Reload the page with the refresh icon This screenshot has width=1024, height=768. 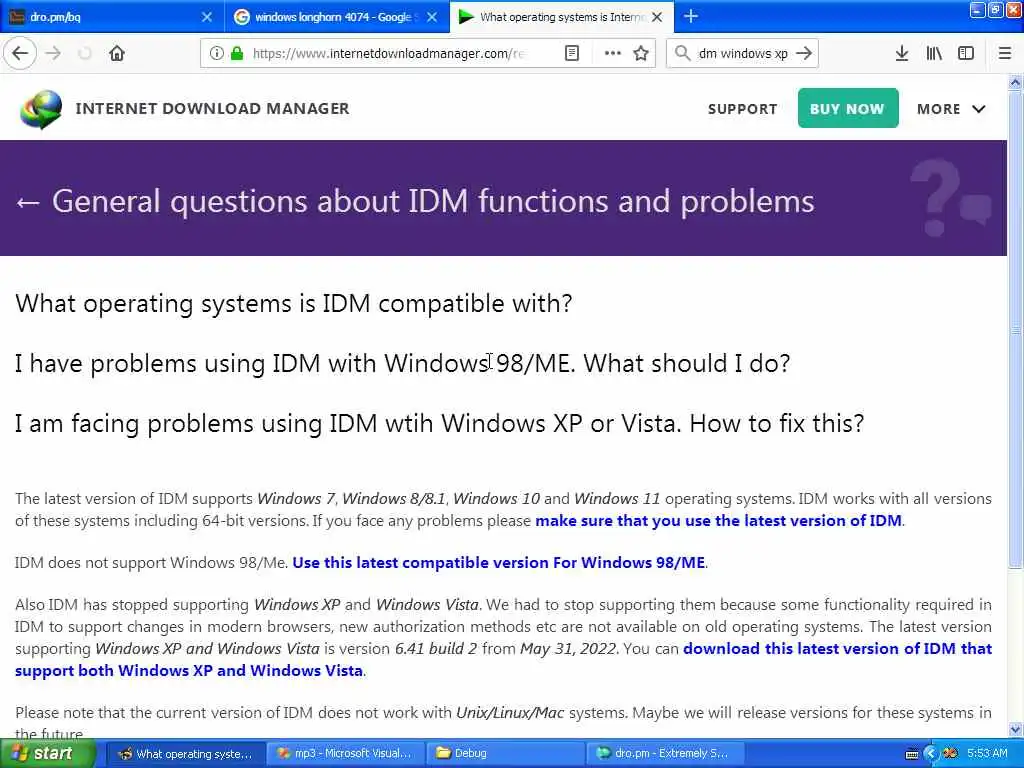(85, 53)
